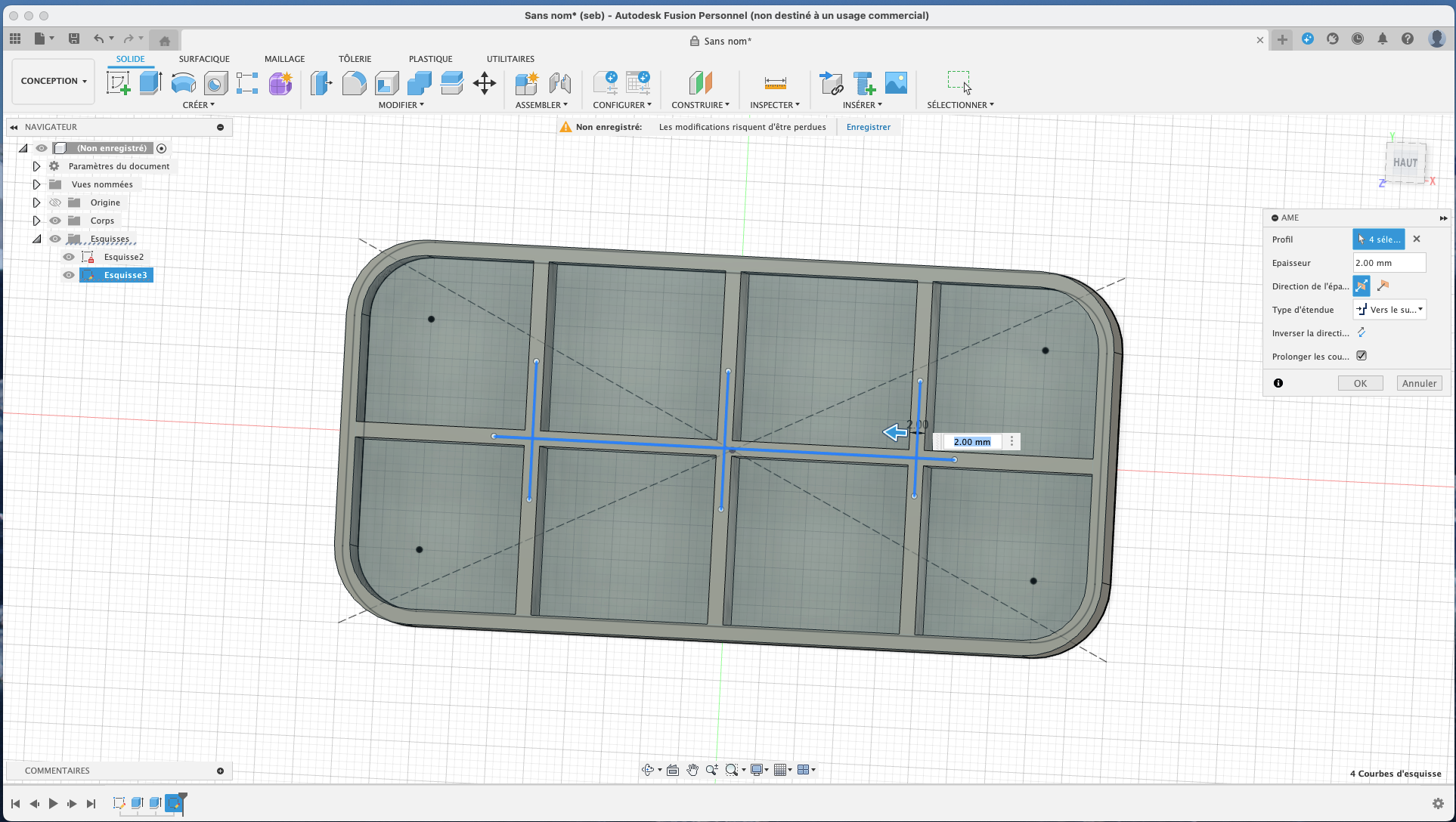1456x822 pixels.
Task: Switch to the MAILLAGE tab
Action: click(285, 59)
